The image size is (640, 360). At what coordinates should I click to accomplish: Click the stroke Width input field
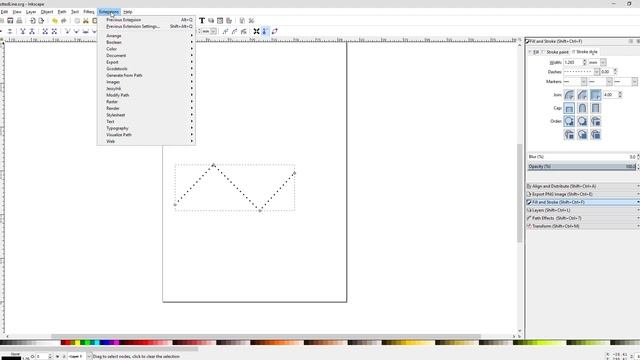click(x=573, y=62)
